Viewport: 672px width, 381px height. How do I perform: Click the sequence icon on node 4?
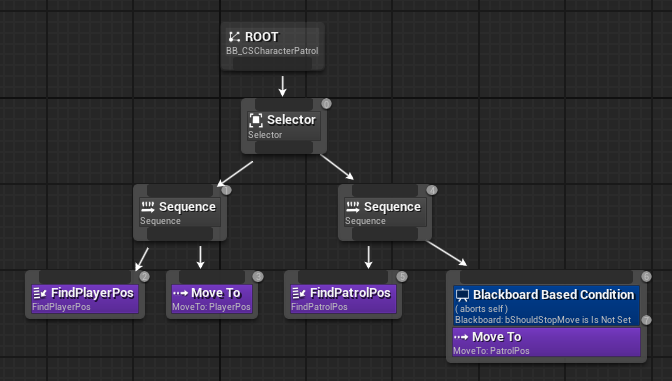[x=352, y=207]
